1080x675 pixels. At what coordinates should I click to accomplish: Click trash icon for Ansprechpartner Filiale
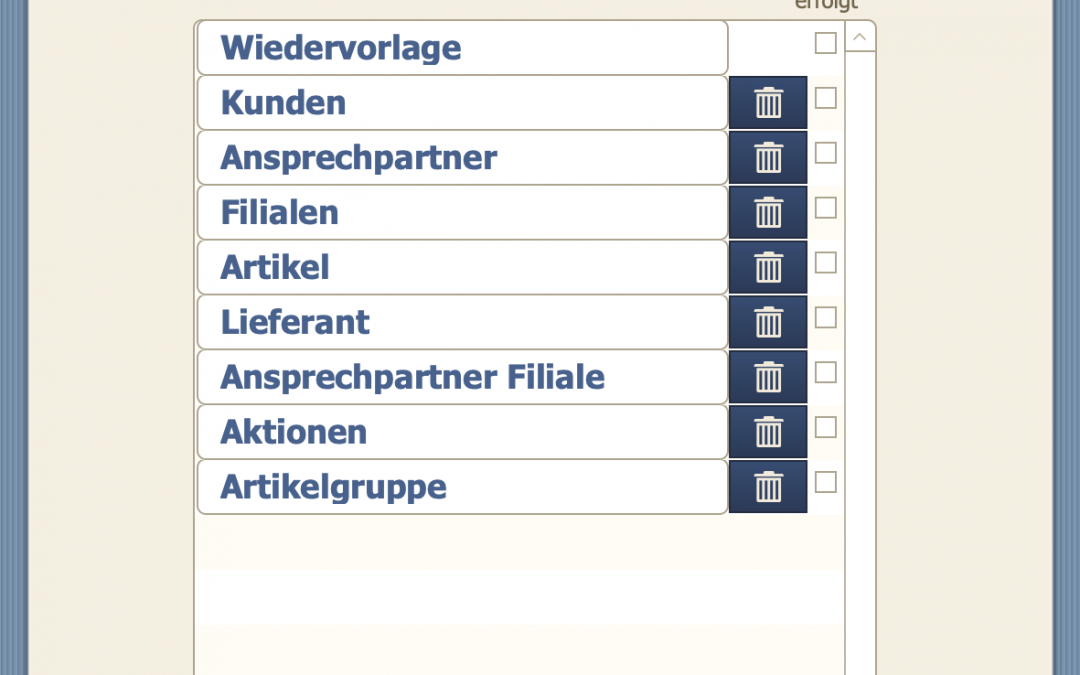768,377
